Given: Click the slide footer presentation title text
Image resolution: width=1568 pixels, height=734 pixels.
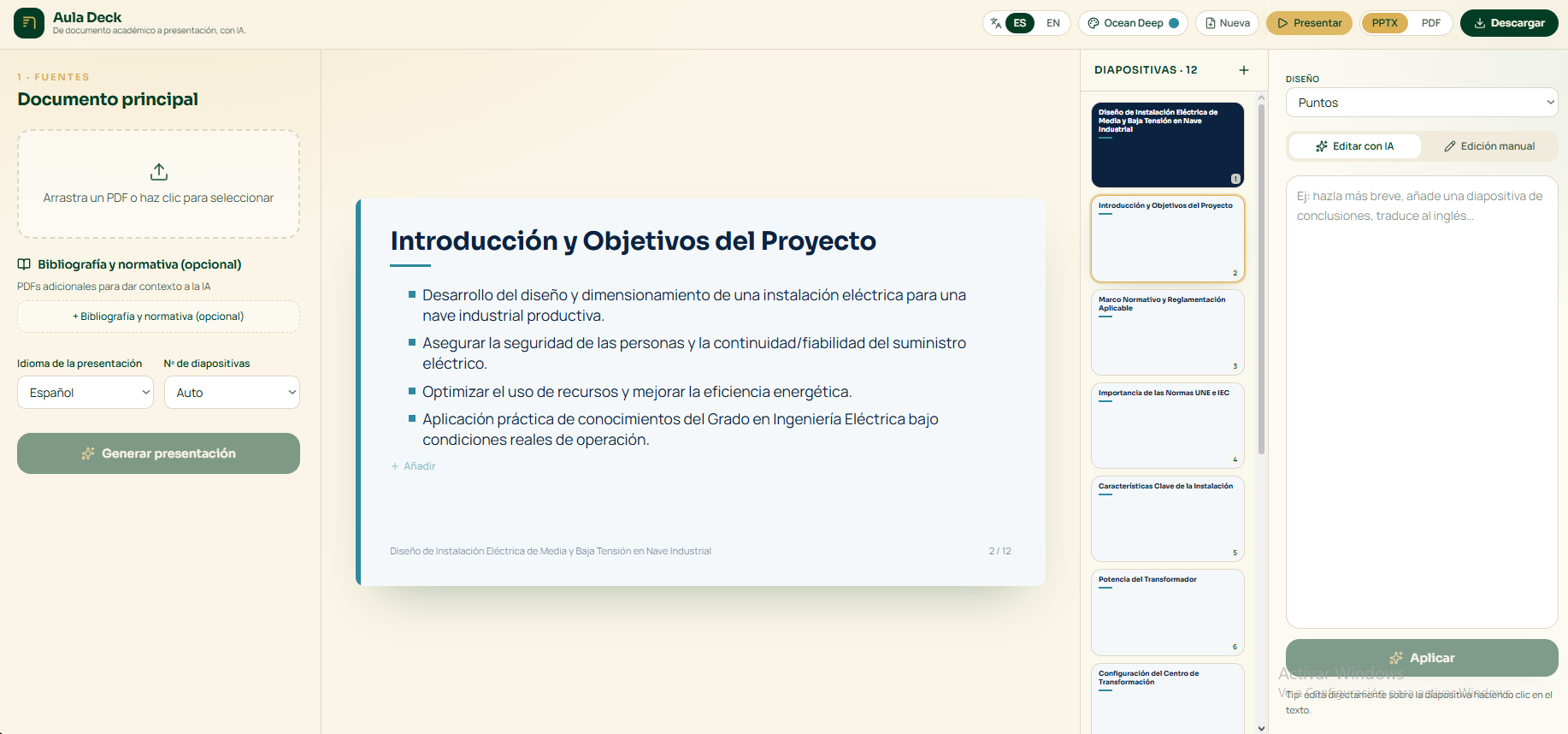Looking at the screenshot, I should [551, 551].
